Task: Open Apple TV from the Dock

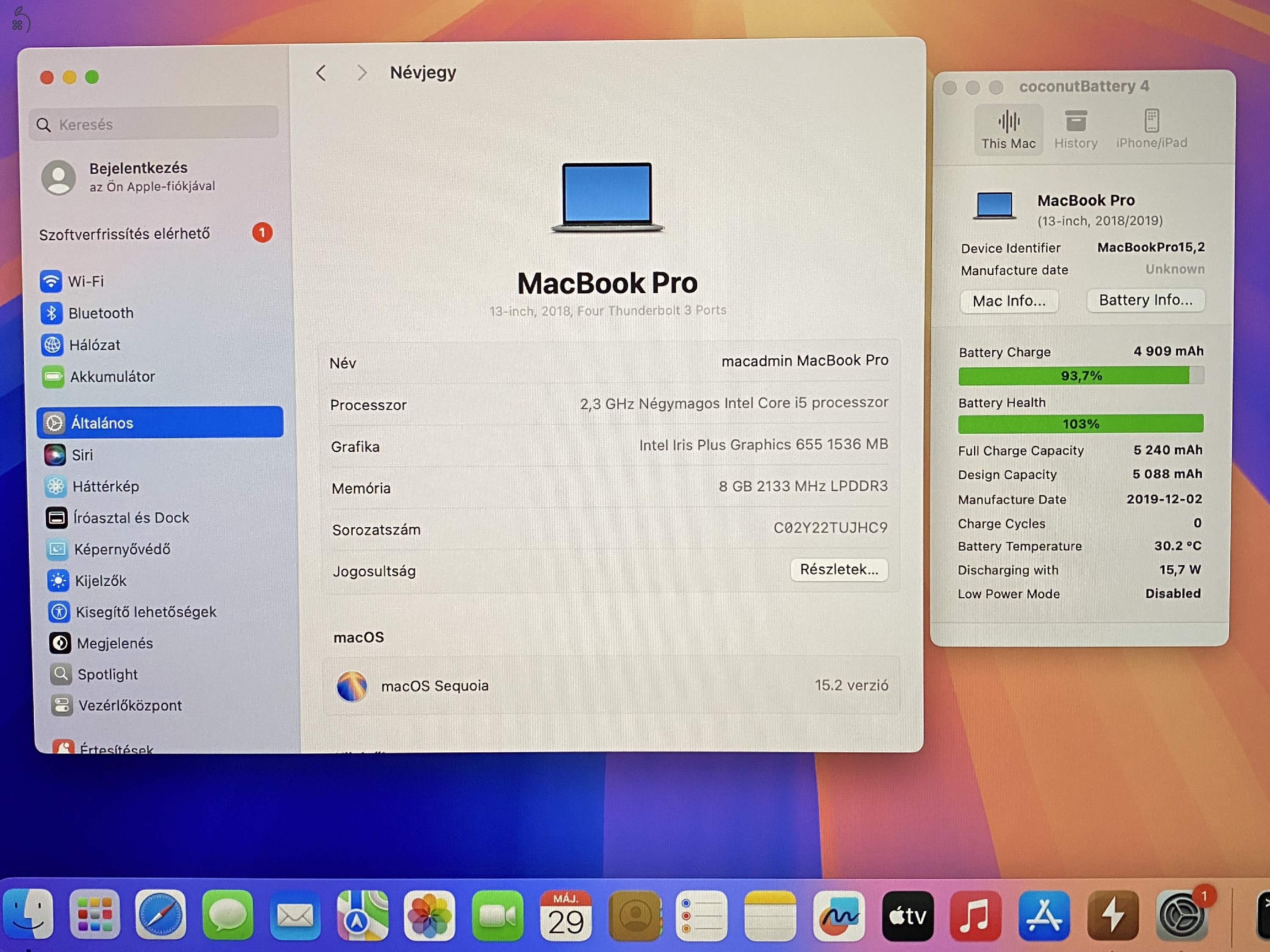Action: click(908, 916)
